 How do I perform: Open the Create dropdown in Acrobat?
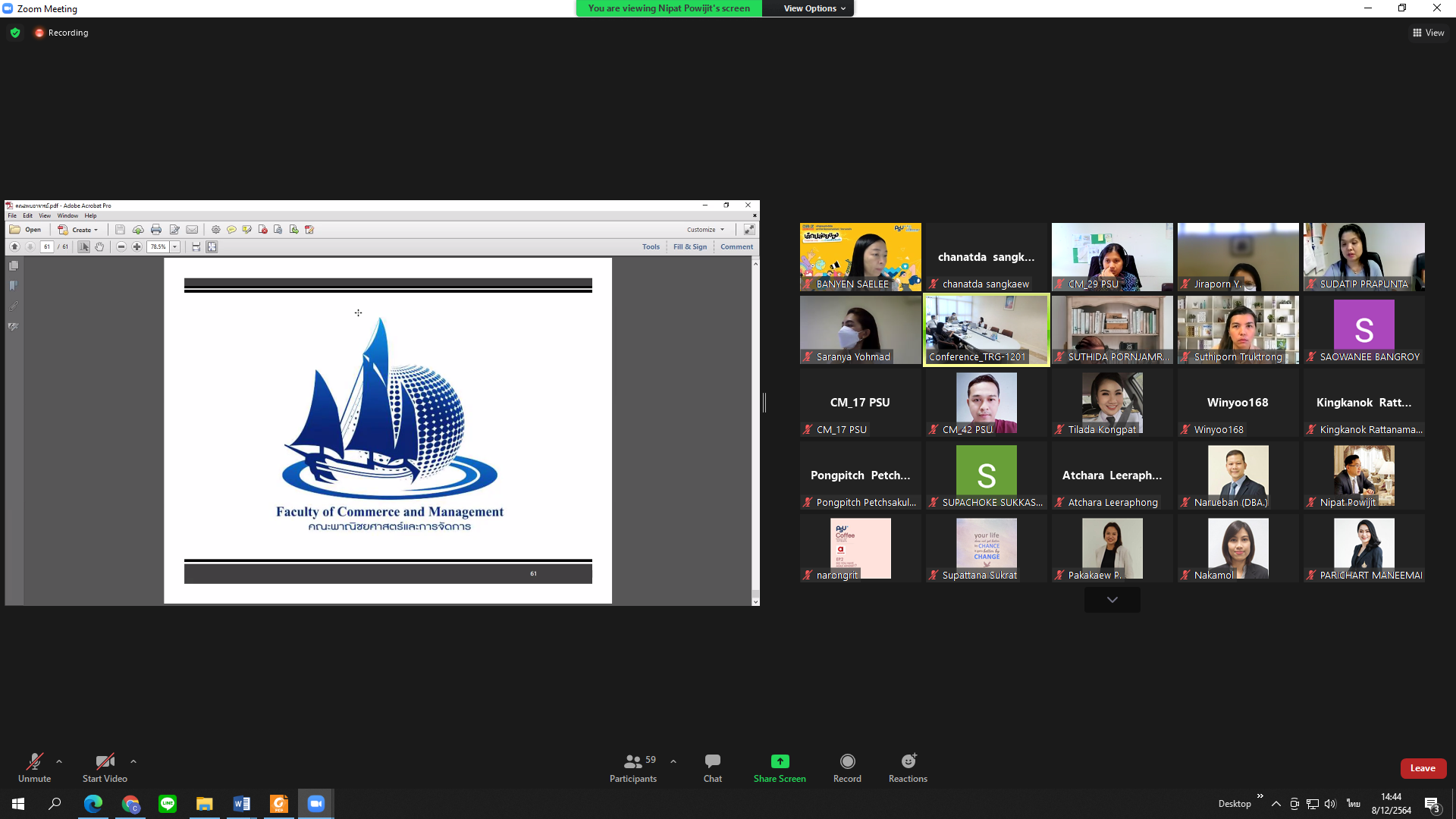tap(78, 230)
